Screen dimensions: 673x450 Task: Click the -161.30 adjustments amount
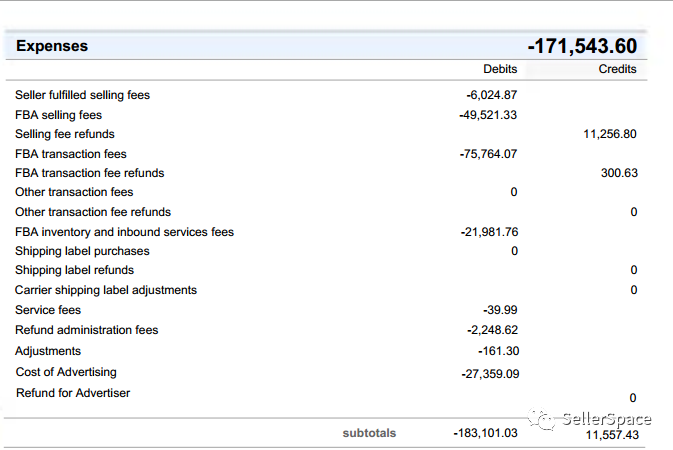pyautogui.click(x=498, y=351)
